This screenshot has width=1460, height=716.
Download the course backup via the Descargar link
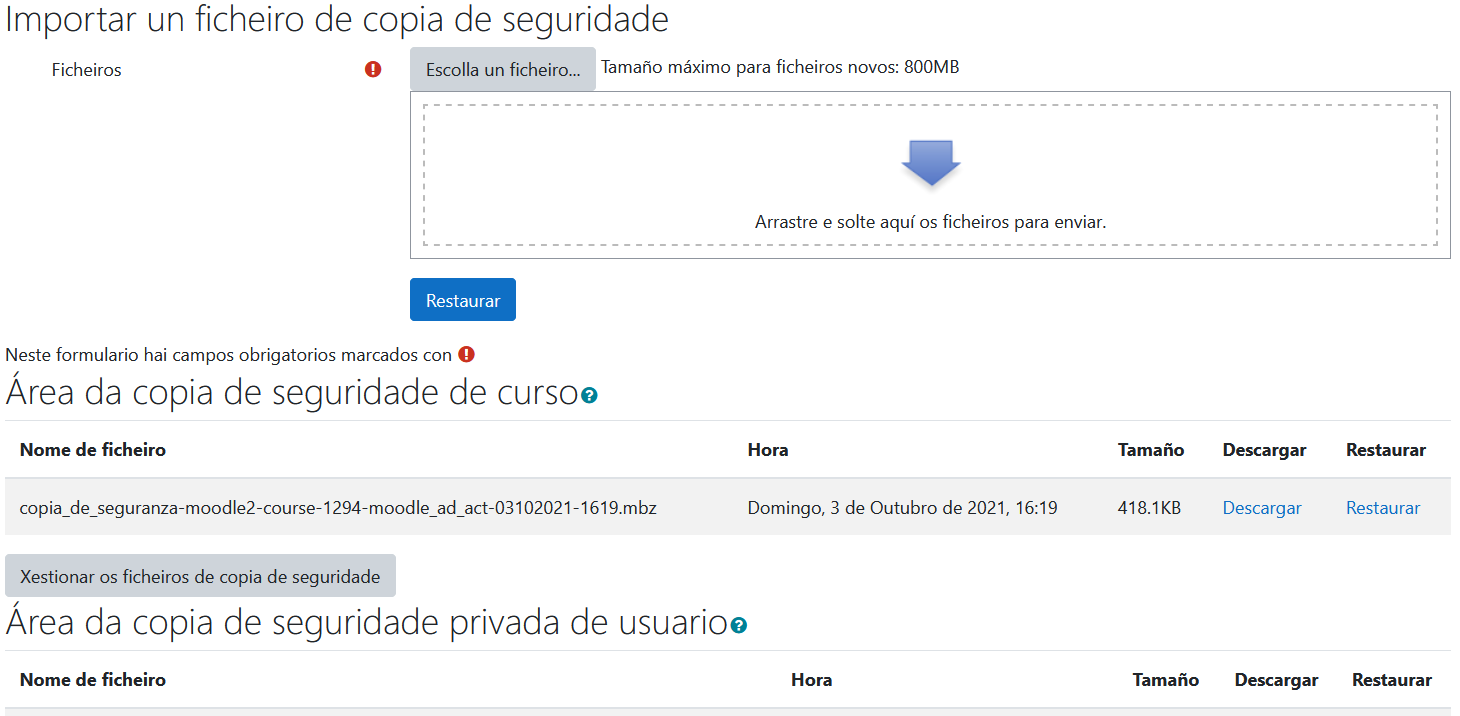coord(1261,508)
